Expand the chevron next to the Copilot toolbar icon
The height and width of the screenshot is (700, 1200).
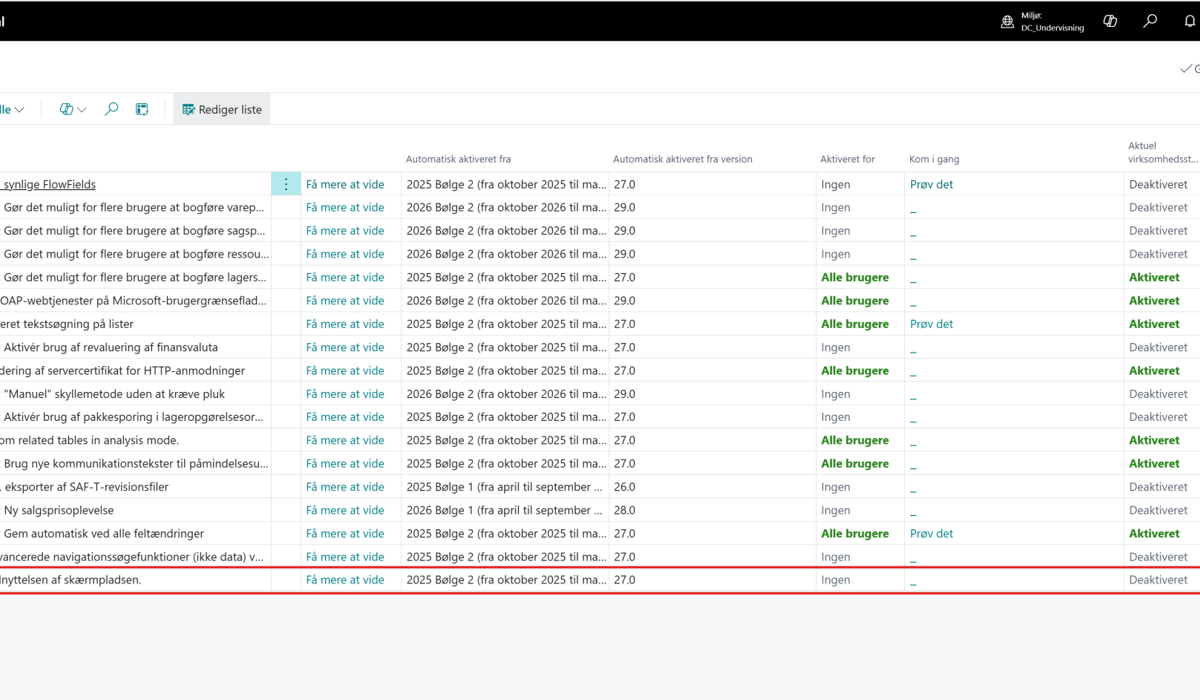pos(82,109)
